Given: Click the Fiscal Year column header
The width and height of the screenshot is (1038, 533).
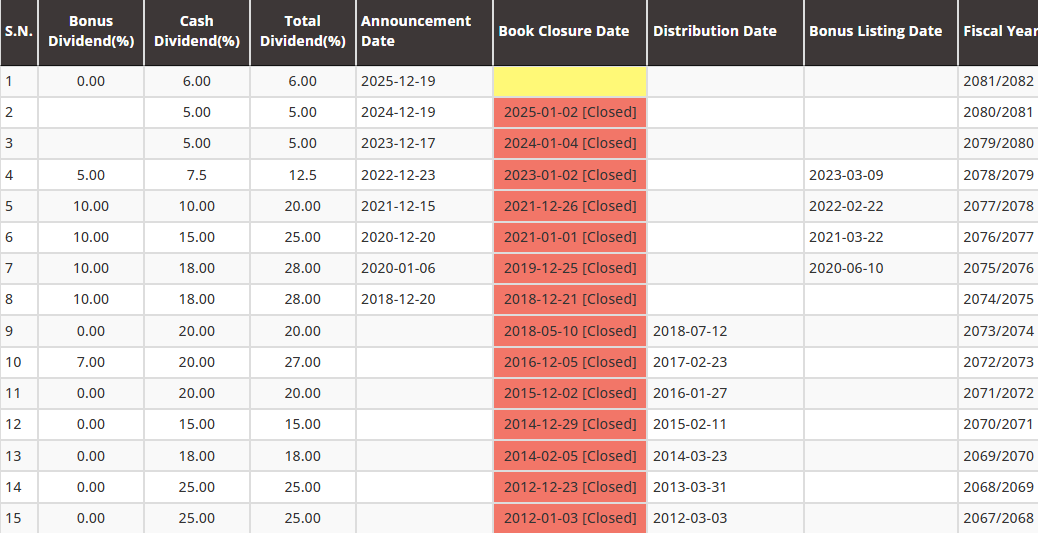Looking at the screenshot, I should [x=998, y=31].
